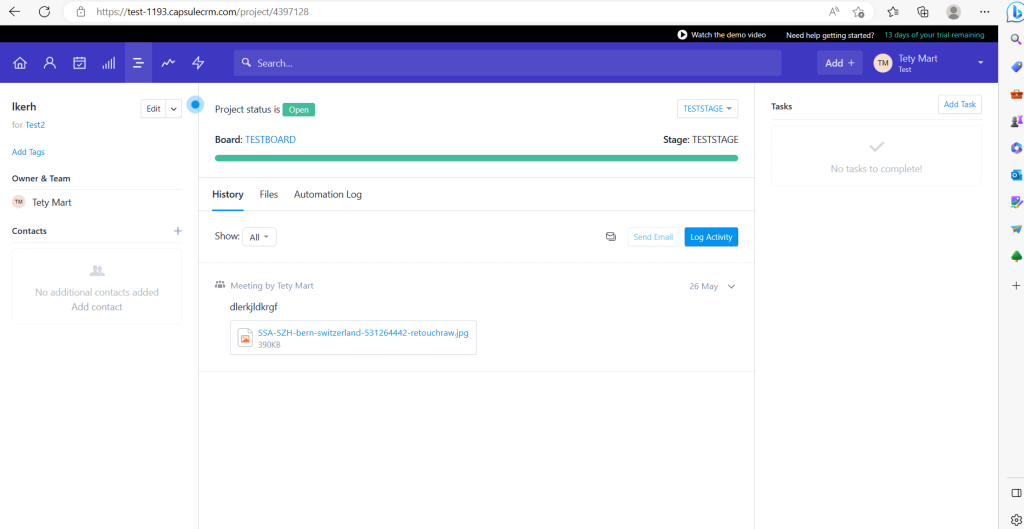This screenshot has width=1024, height=529.
Task: Click the image file icon of attachment
Action: coord(245,337)
